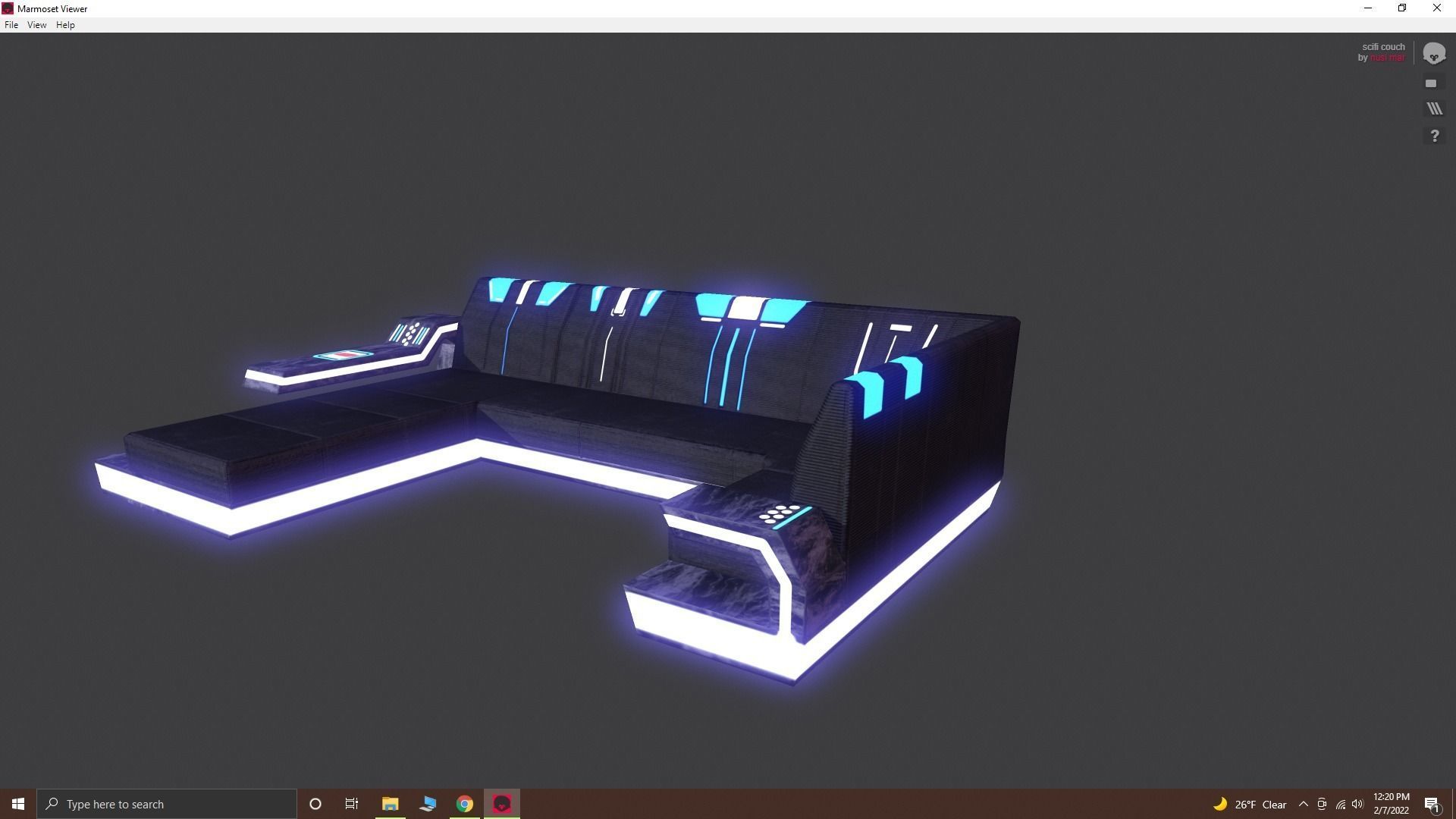1456x819 pixels.
Task: Open the weather widget showing 26°F Clear
Action: point(1250,805)
